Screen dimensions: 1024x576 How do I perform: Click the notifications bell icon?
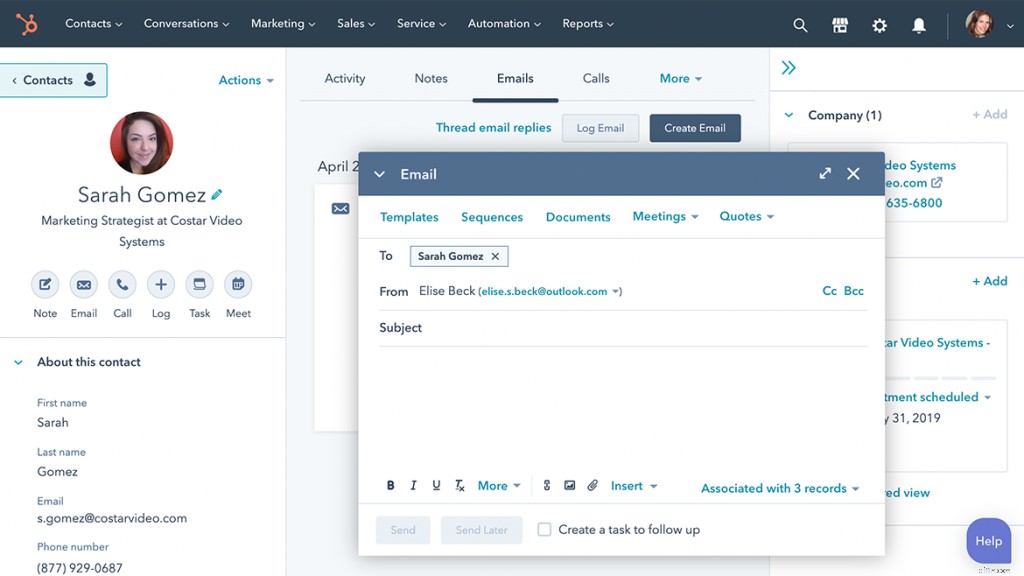click(x=918, y=24)
